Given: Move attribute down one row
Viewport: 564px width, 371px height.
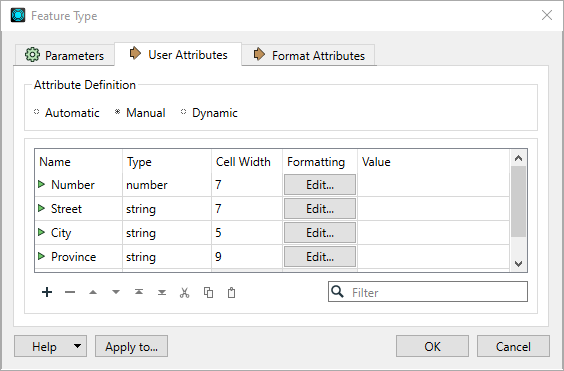Looking at the screenshot, I should click(x=116, y=292).
